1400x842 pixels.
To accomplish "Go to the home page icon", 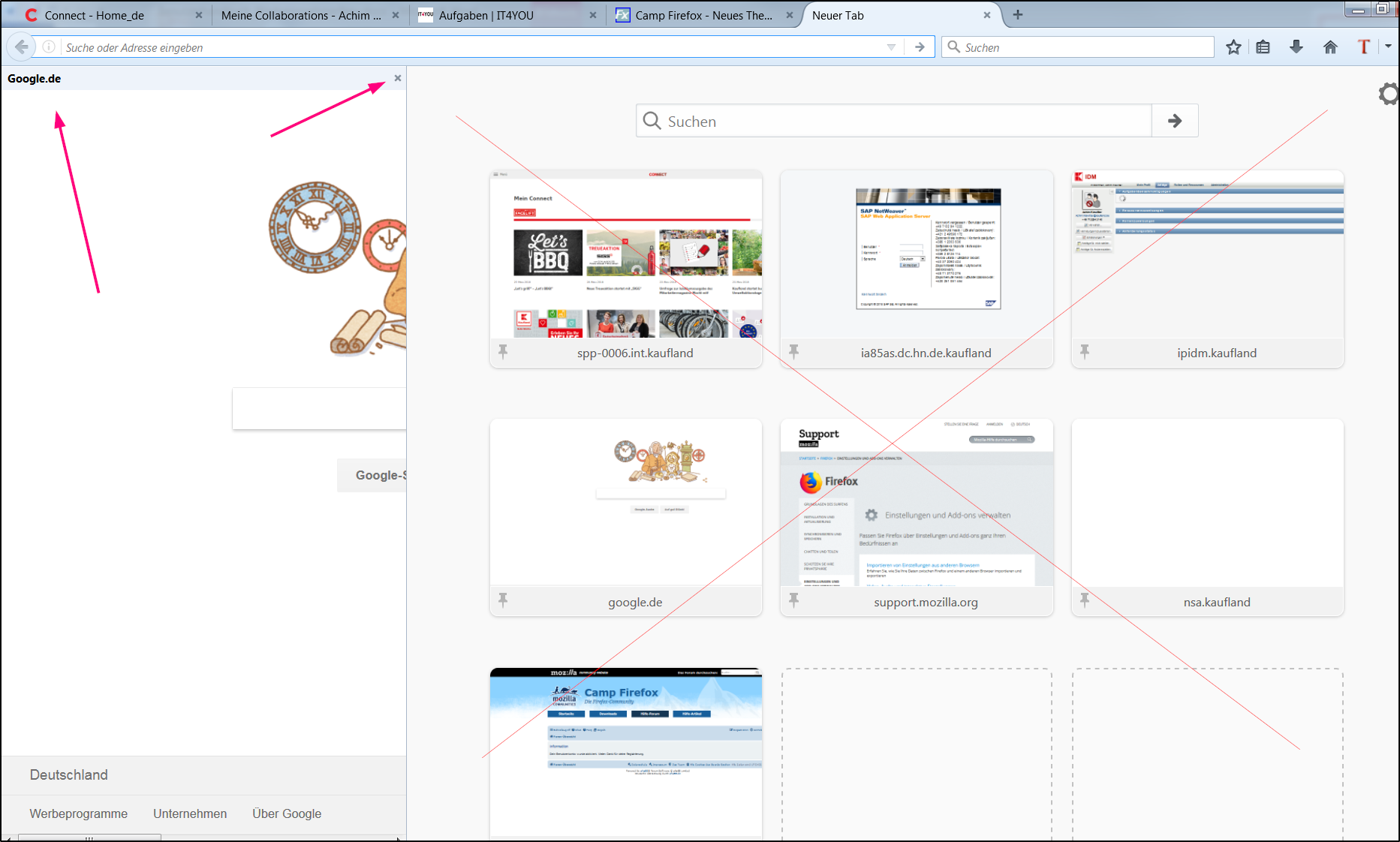I will click(1330, 47).
